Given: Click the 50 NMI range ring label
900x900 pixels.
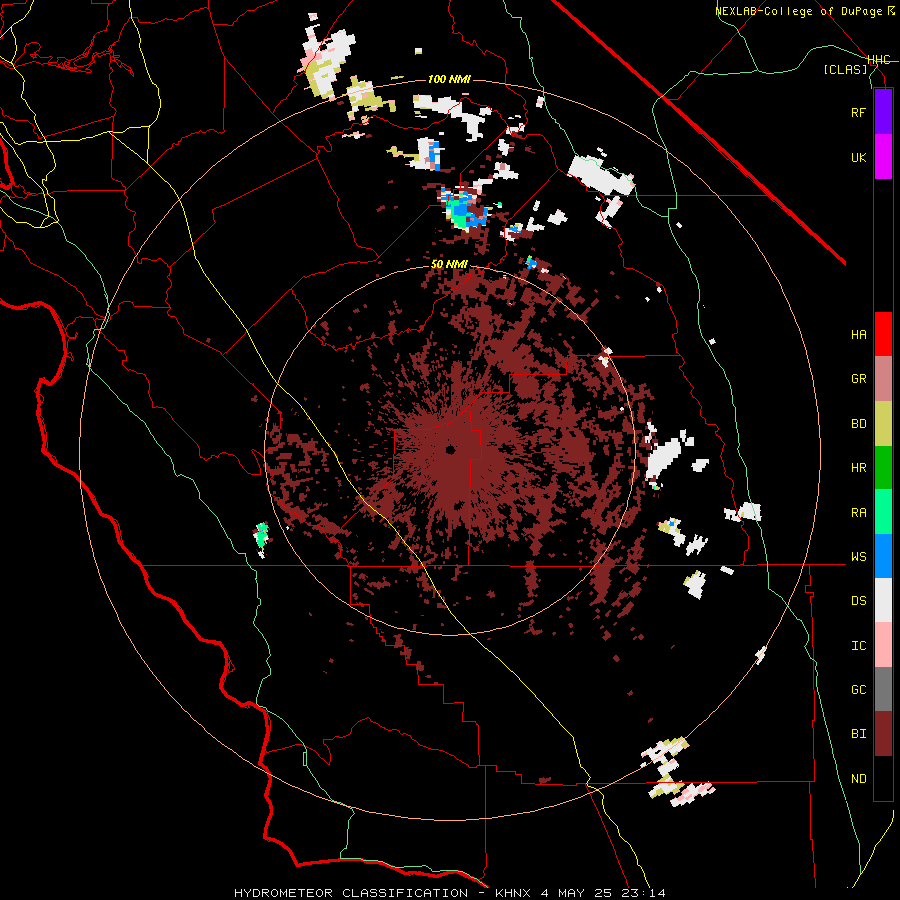Looking at the screenshot, I should coord(449,265).
